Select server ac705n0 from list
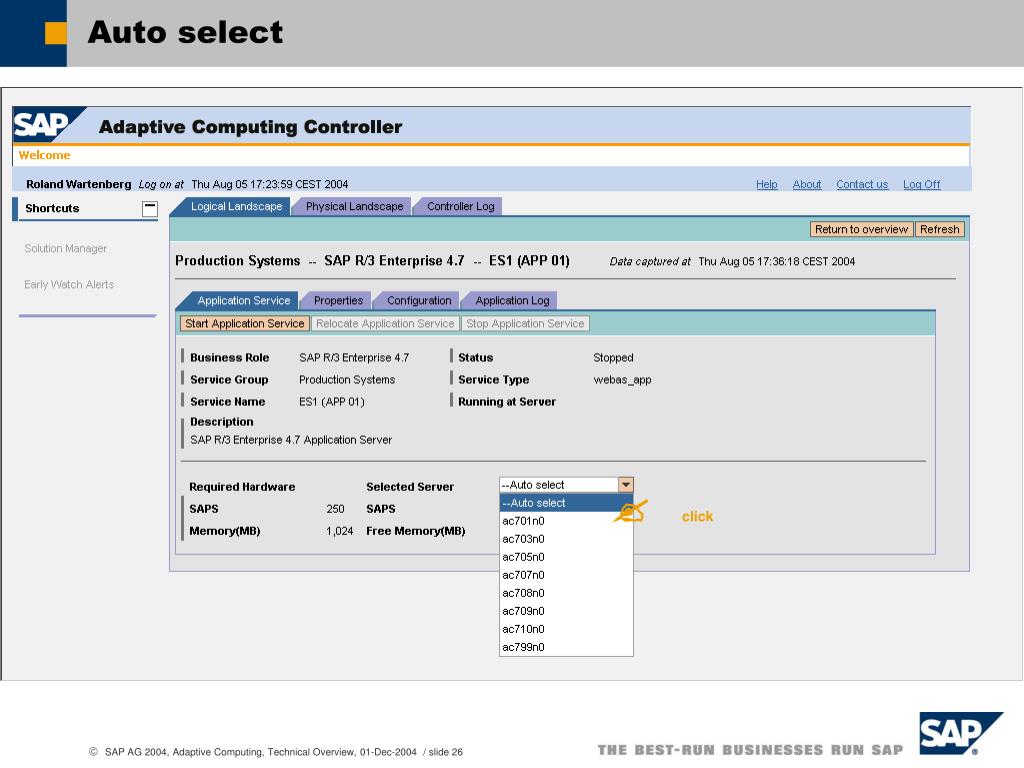 point(566,557)
